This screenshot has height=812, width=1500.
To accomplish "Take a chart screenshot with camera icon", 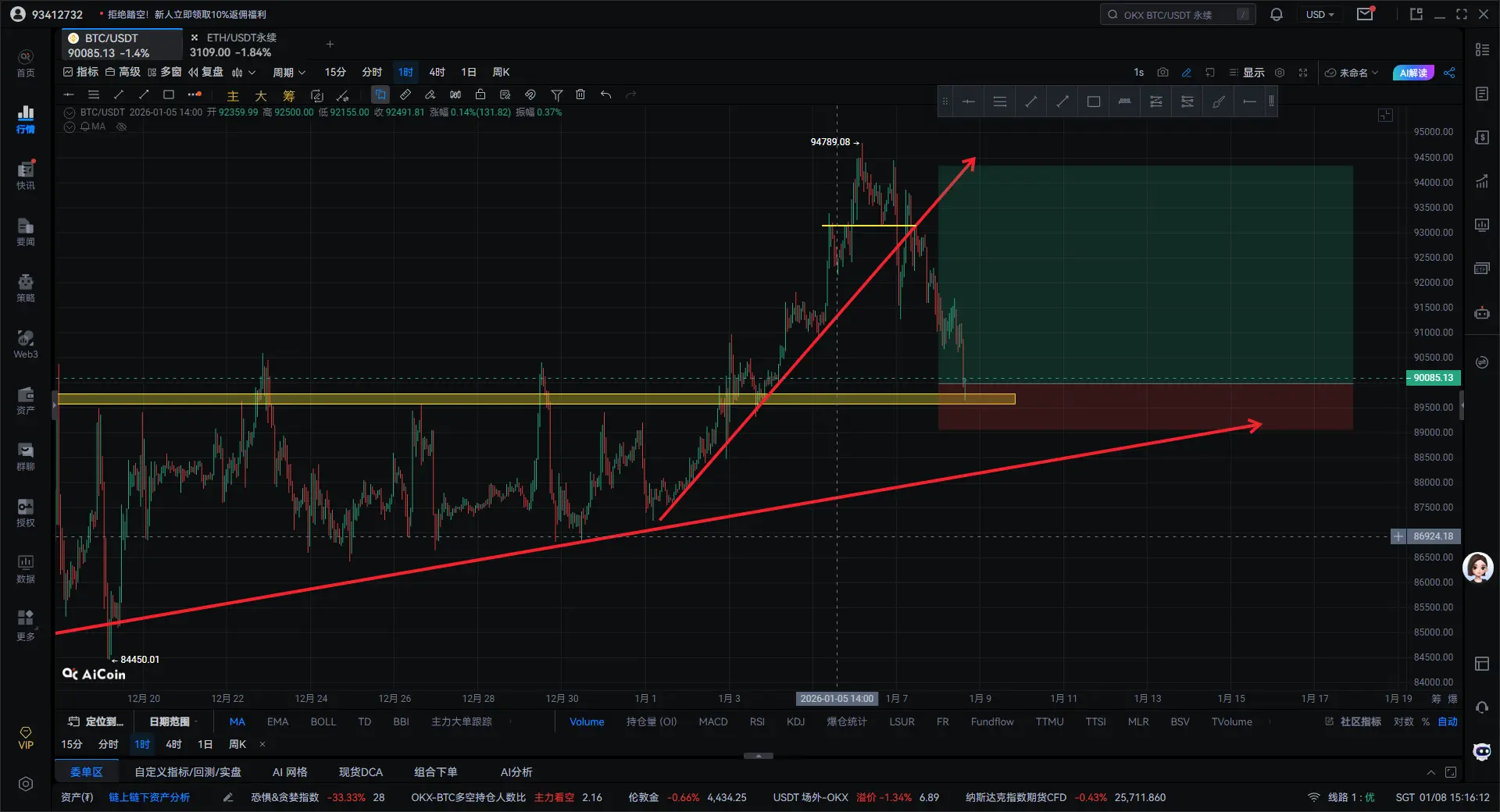I will coord(1162,73).
